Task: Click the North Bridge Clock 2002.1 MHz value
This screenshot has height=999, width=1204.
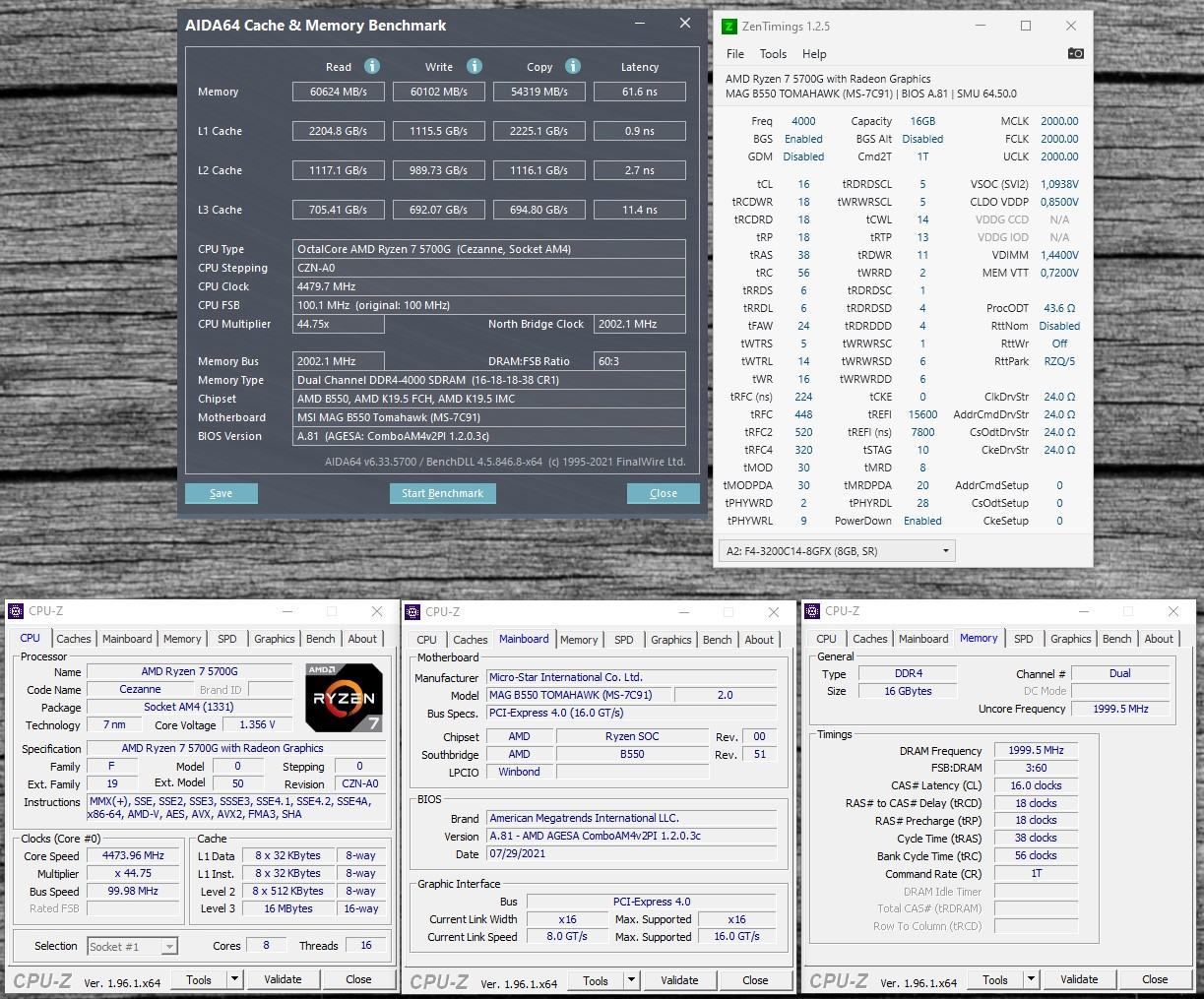Action: tap(640, 324)
